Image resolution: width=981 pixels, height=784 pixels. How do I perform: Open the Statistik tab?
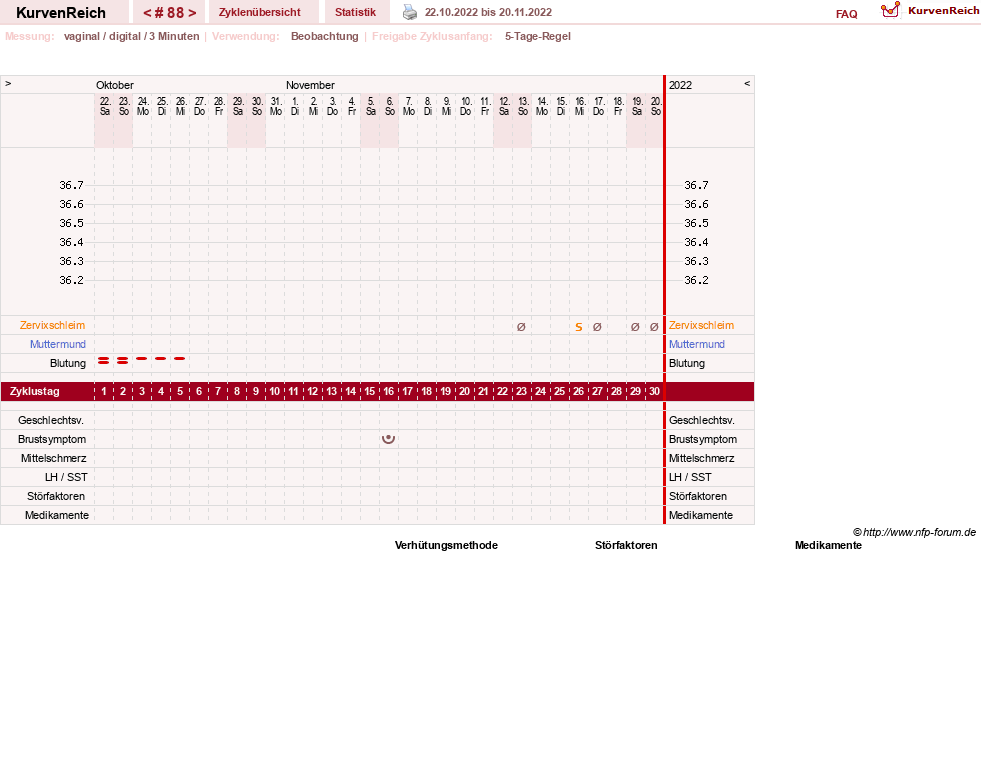[355, 12]
